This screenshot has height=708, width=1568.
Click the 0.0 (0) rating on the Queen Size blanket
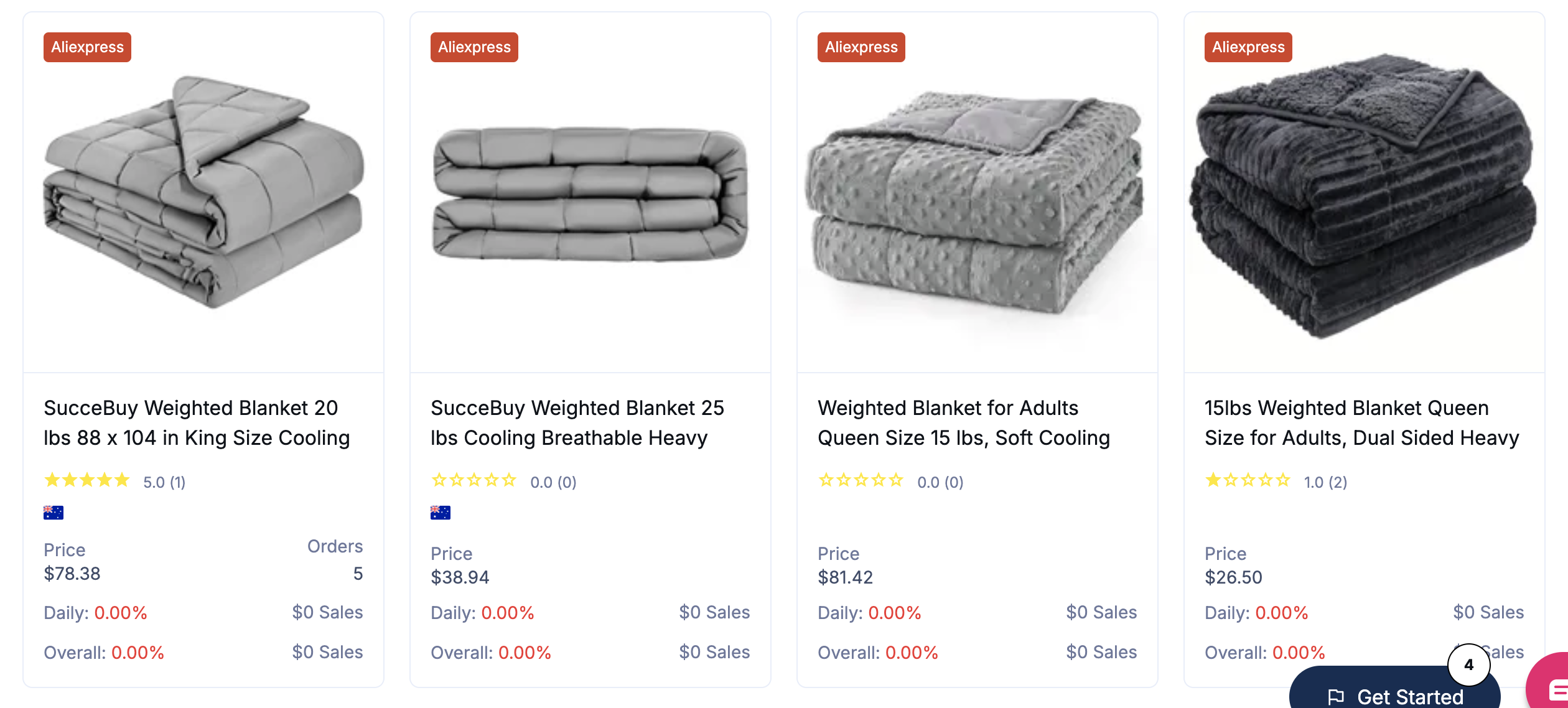click(x=940, y=481)
